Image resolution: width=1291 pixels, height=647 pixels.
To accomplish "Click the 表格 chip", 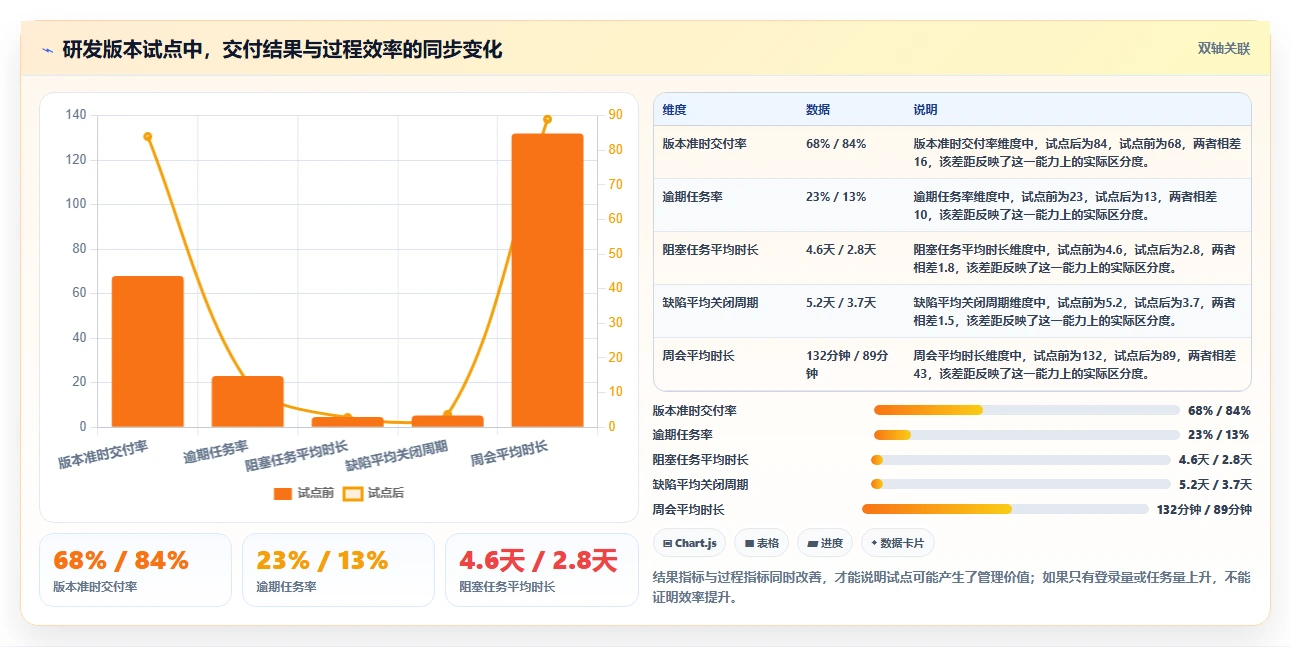I will tap(762, 543).
